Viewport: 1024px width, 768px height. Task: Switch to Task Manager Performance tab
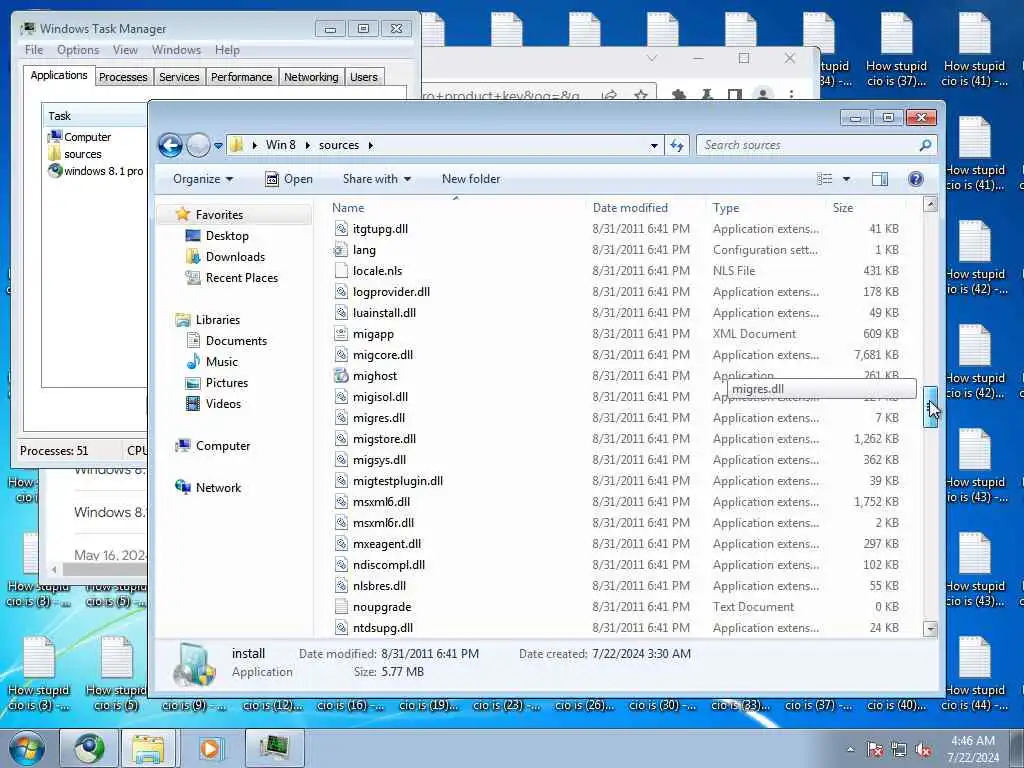(x=242, y=77)
